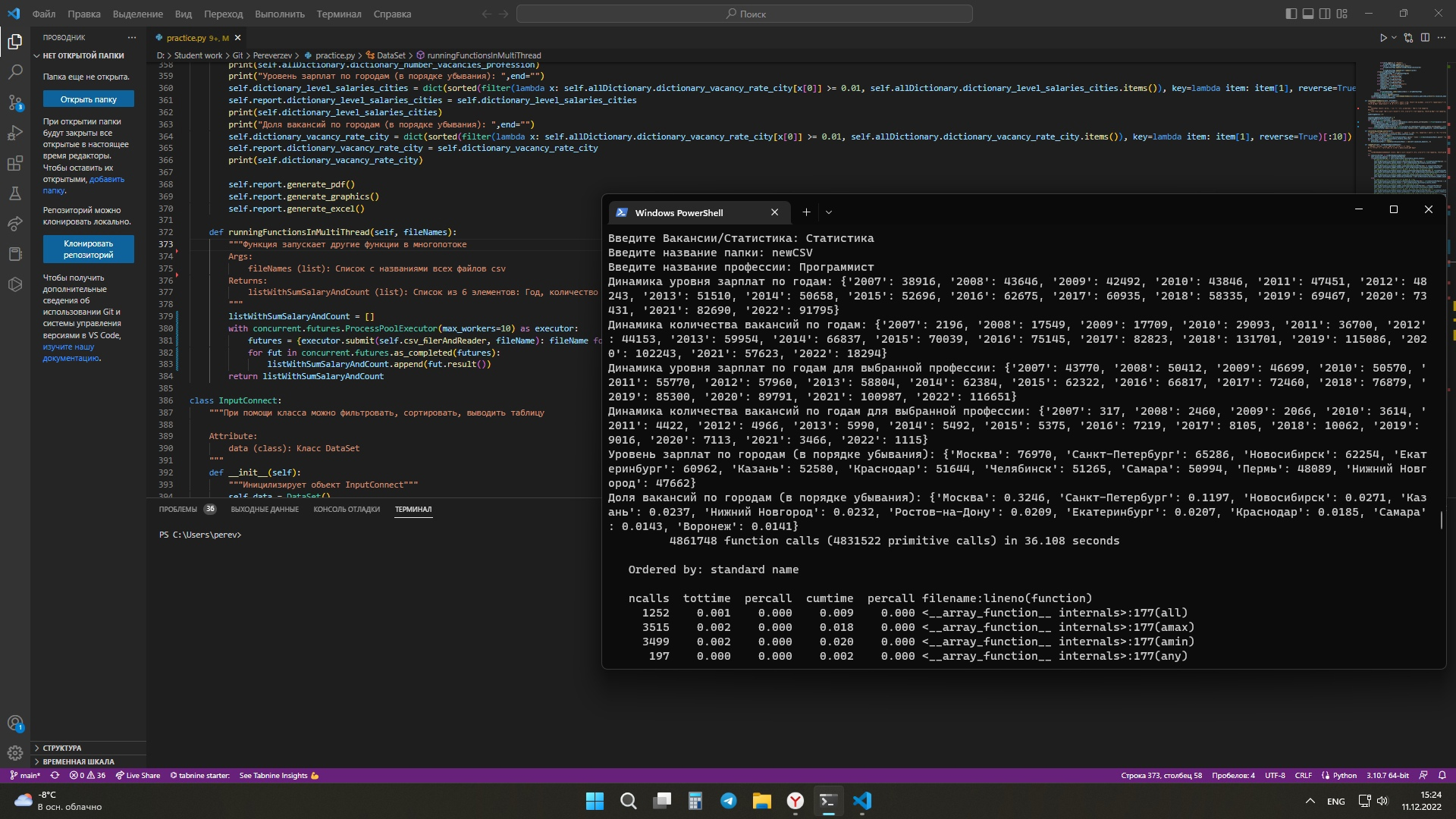Open the Source Control view
1456x819 pixels.
(x=15, y=102)
